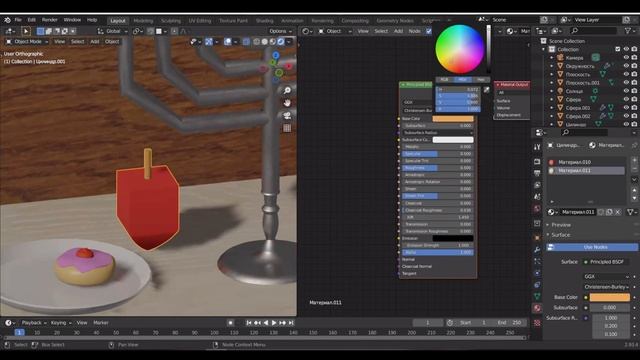Toggle the node editor Use Nodes checkbox
This screenshot has width=640, height=360.
pos(429,31)
